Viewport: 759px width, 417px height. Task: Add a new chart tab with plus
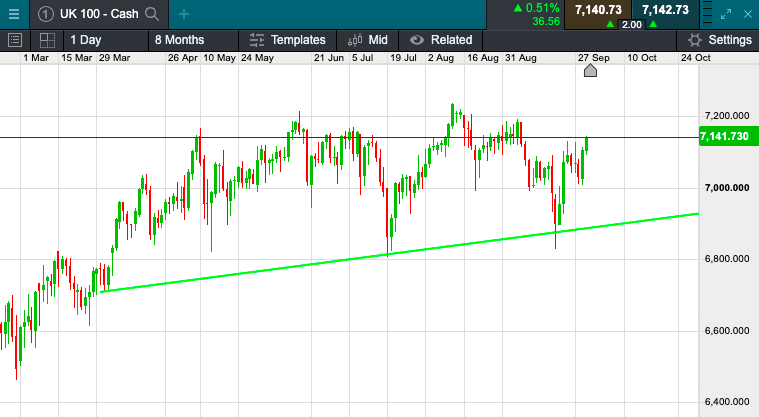pos(183,14)
